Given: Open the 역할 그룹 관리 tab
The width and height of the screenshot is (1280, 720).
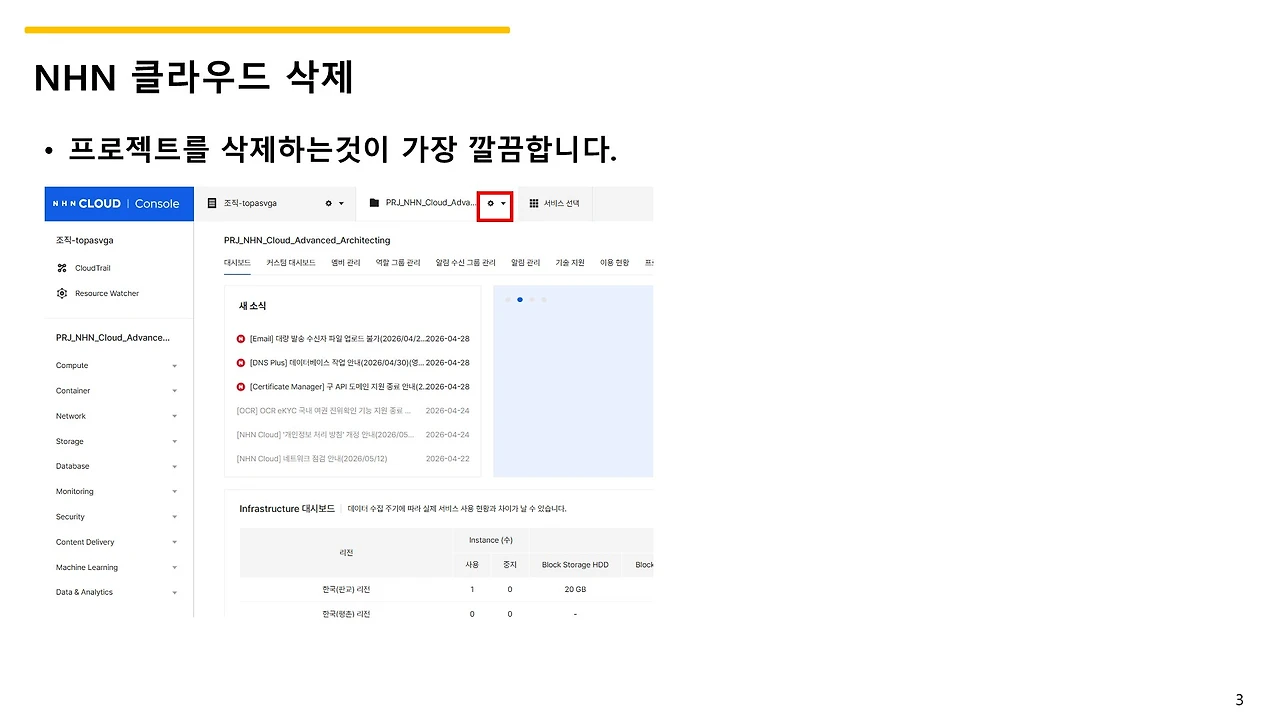Looking at the screenshot, I should point(398,263).
